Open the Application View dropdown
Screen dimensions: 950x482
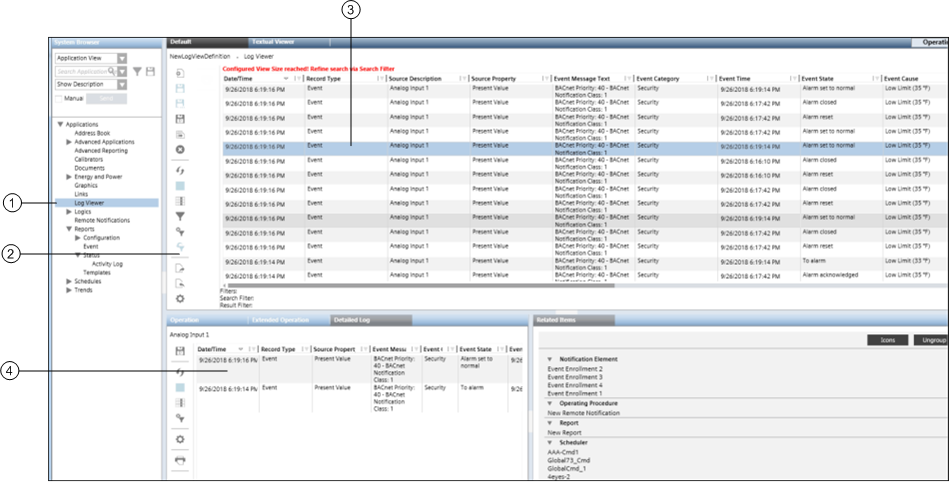click(122, 59)
